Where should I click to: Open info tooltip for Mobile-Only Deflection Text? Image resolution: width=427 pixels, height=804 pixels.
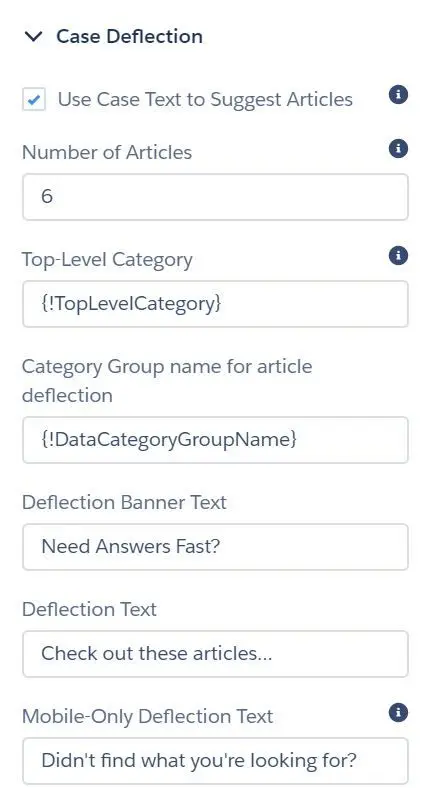398,712
